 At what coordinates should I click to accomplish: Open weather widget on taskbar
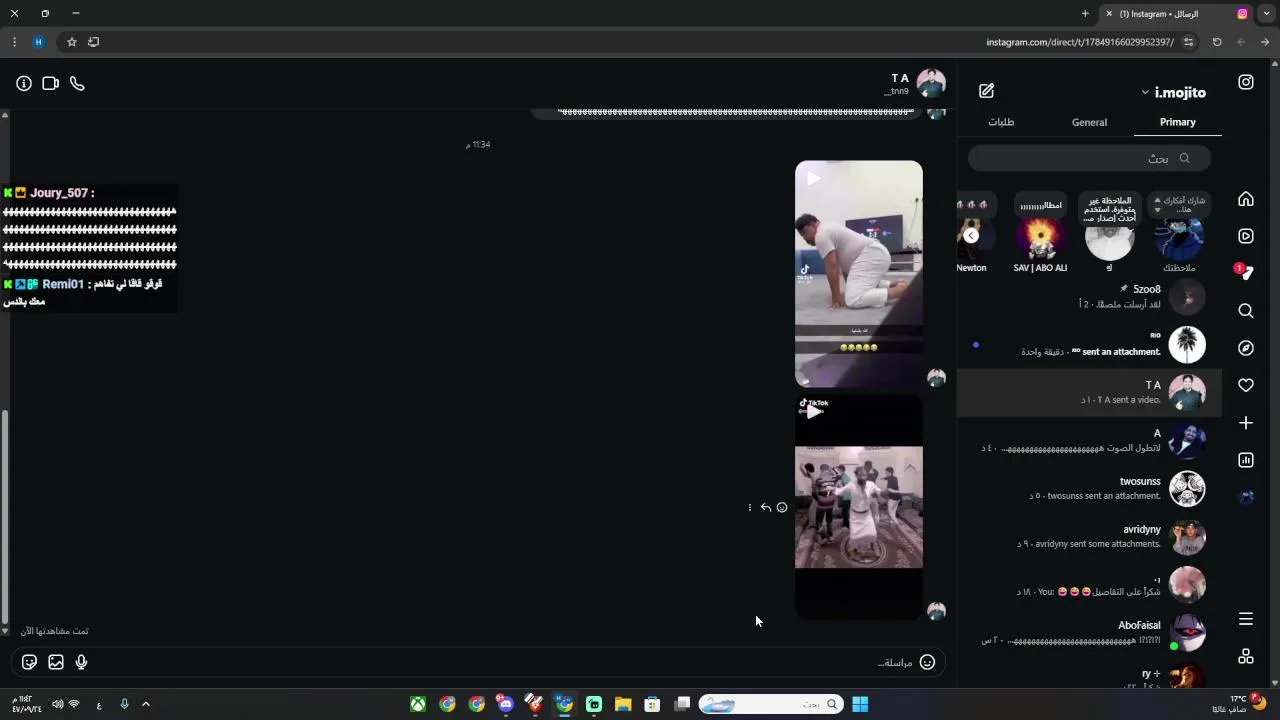(1238, 704)
